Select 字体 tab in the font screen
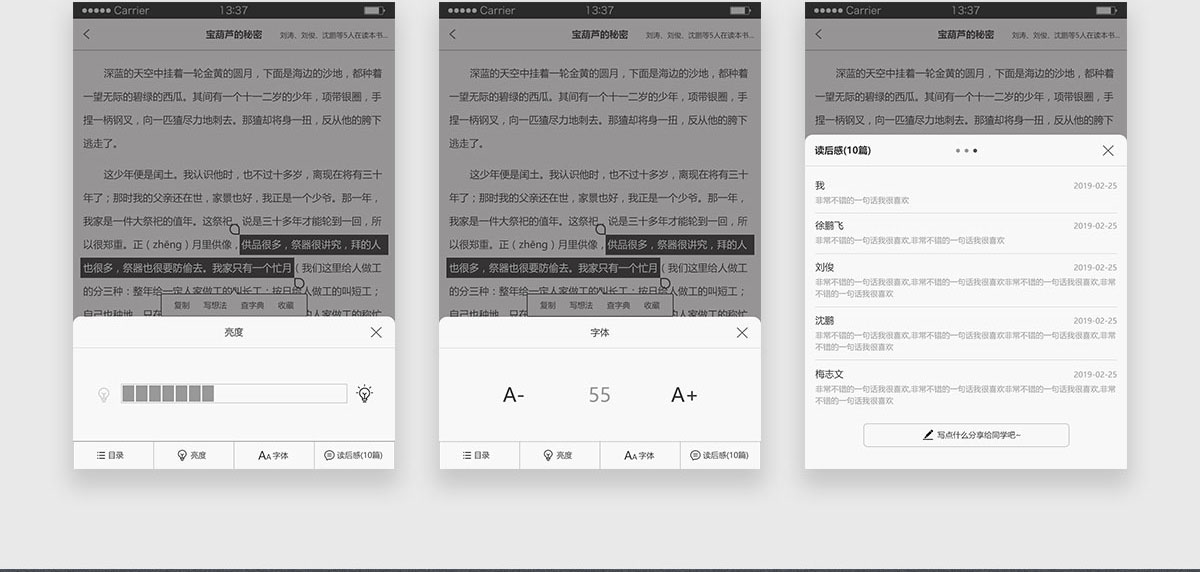 [x=640, y=455]
